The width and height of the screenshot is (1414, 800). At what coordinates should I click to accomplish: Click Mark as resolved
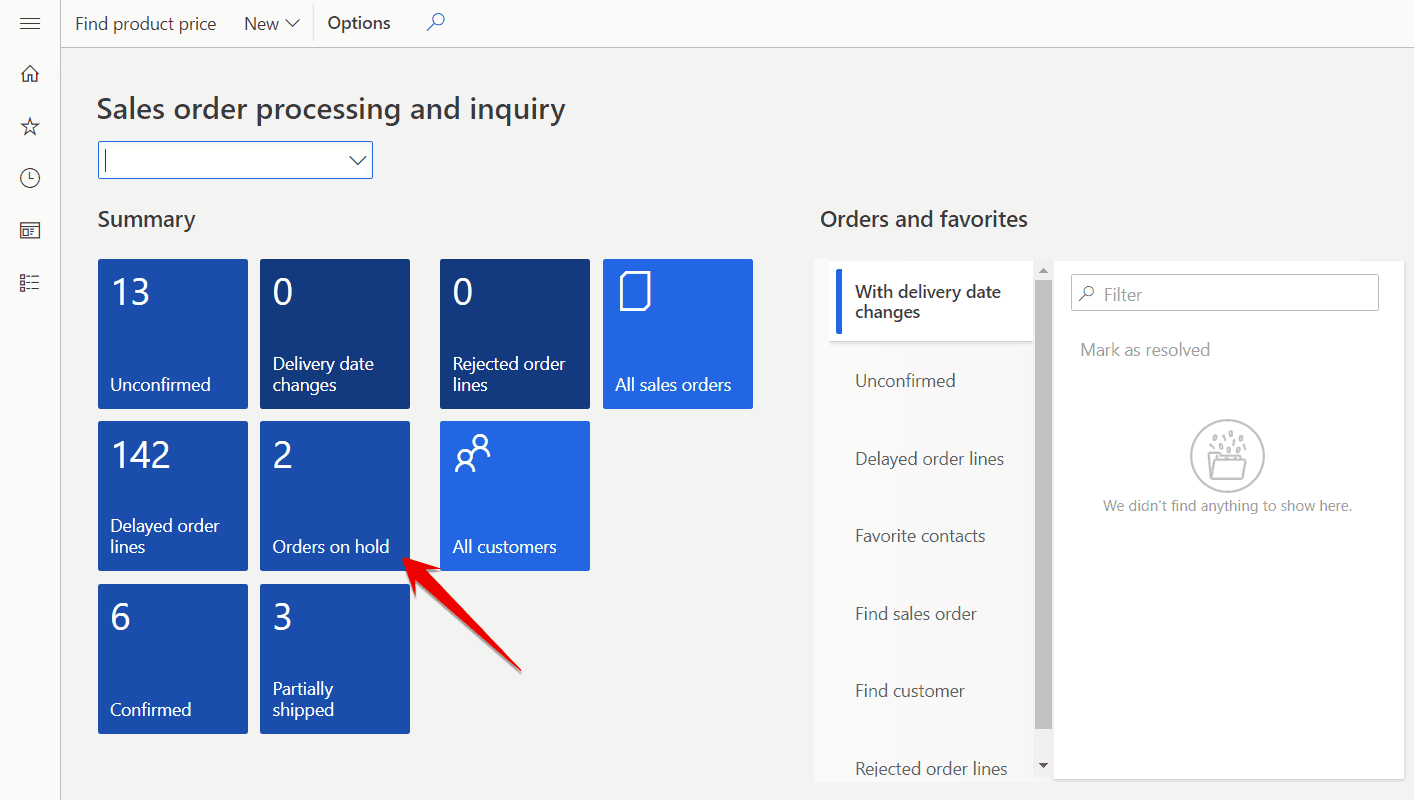[1145, 350]
